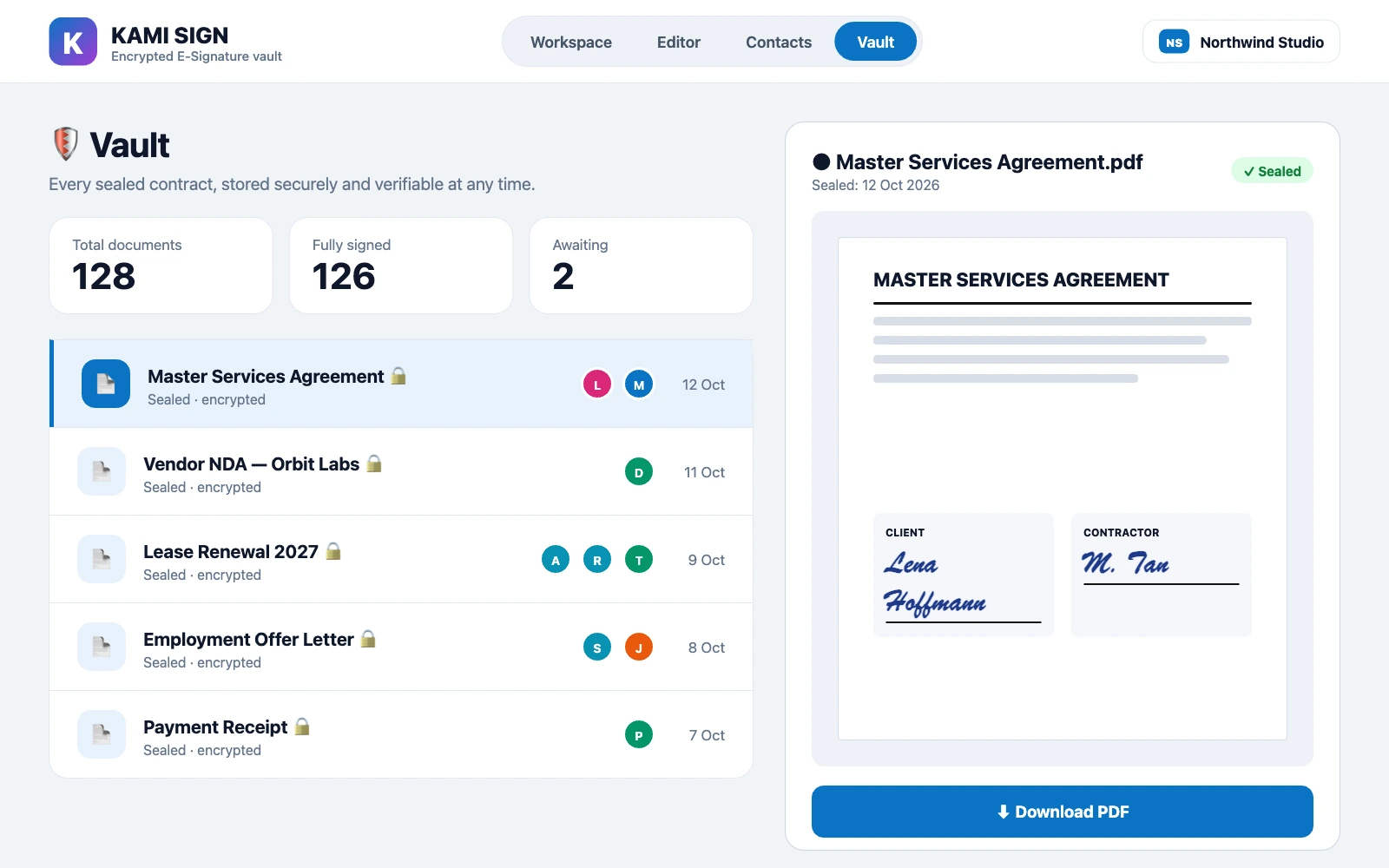Click Master Services Agreement document icon
The image size is (1389, 868).
[106, 384]
